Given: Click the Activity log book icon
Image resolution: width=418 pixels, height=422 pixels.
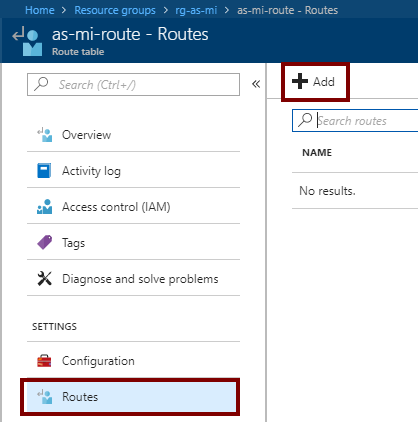Looking at the screenshot, I should click(x=44, y=171).
